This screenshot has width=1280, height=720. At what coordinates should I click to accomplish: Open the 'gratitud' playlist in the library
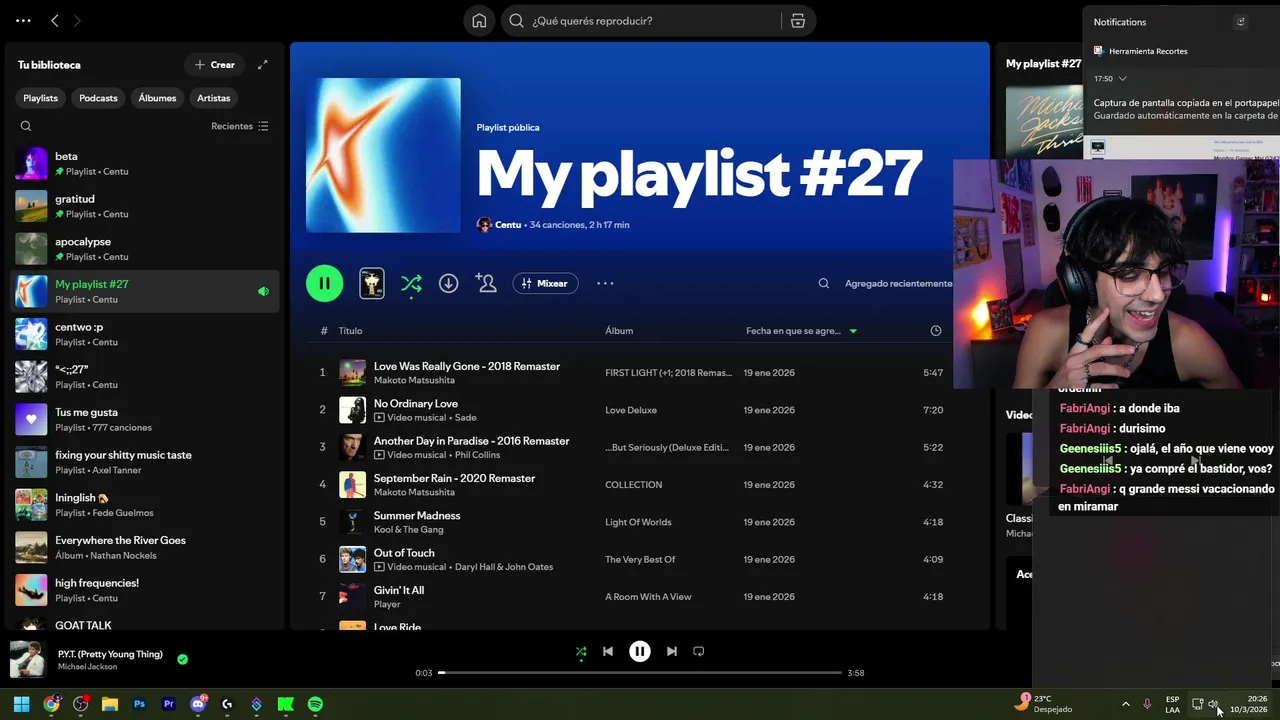pos(145,206)
